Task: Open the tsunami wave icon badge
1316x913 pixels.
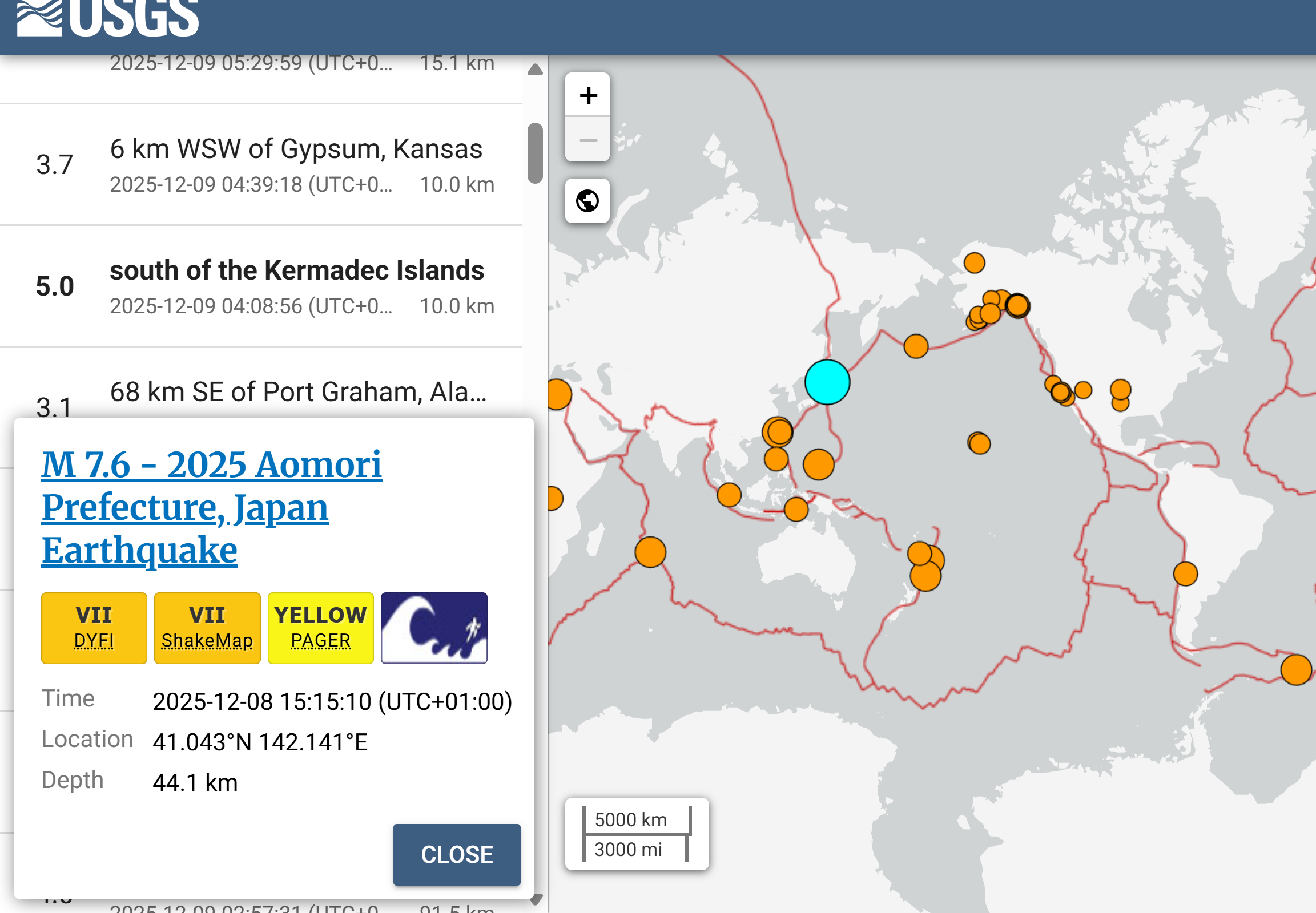Action: pos(434,628)
